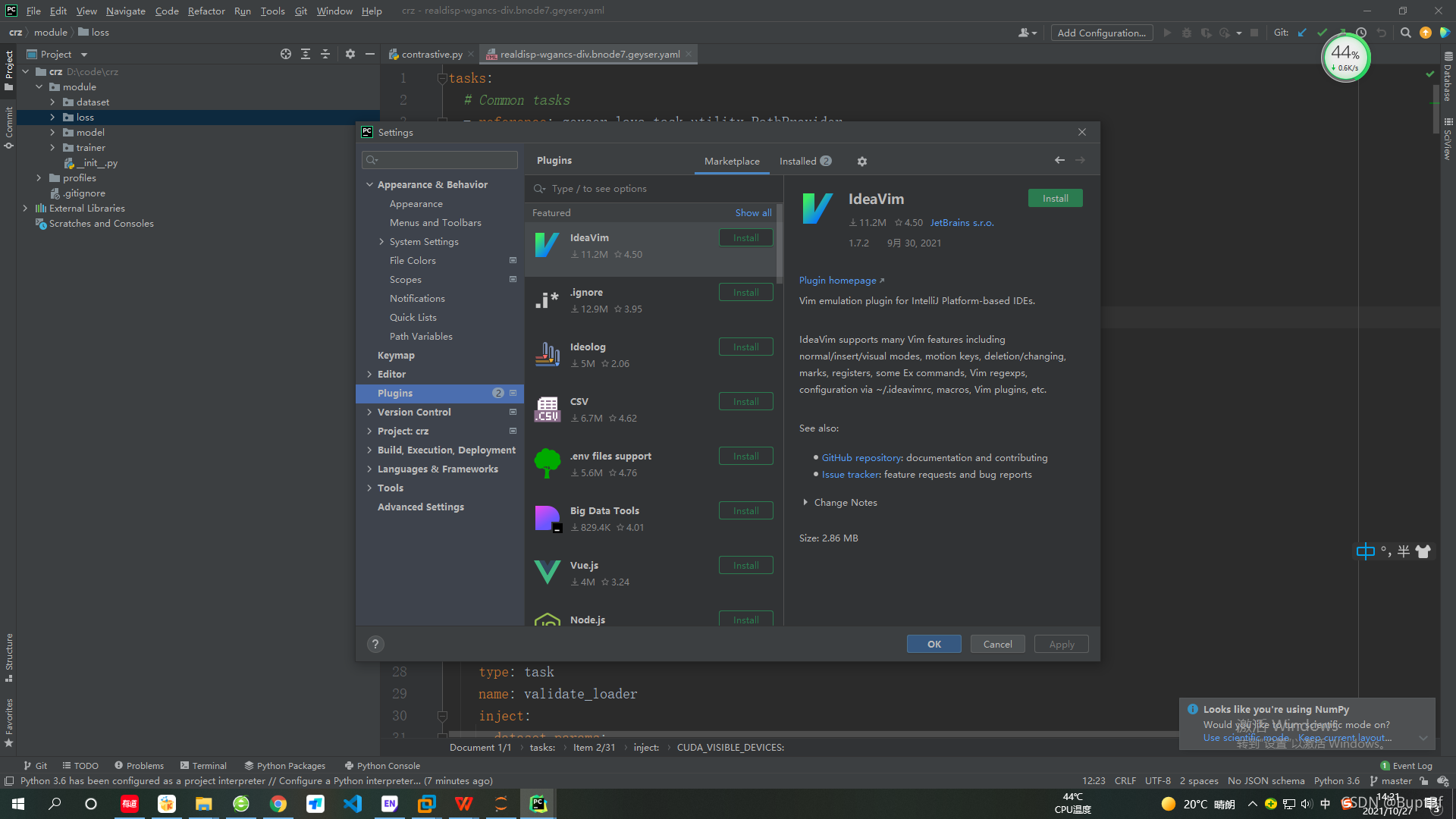Click the back navigation arrow in Settings
The image size is (1456, 819).
(x=1059, y=160)
